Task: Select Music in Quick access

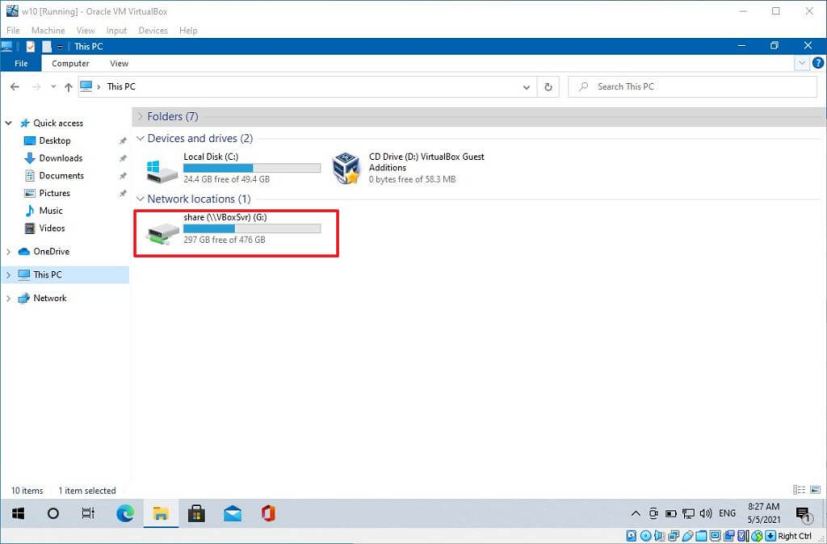Action: [x=51, y=211]
